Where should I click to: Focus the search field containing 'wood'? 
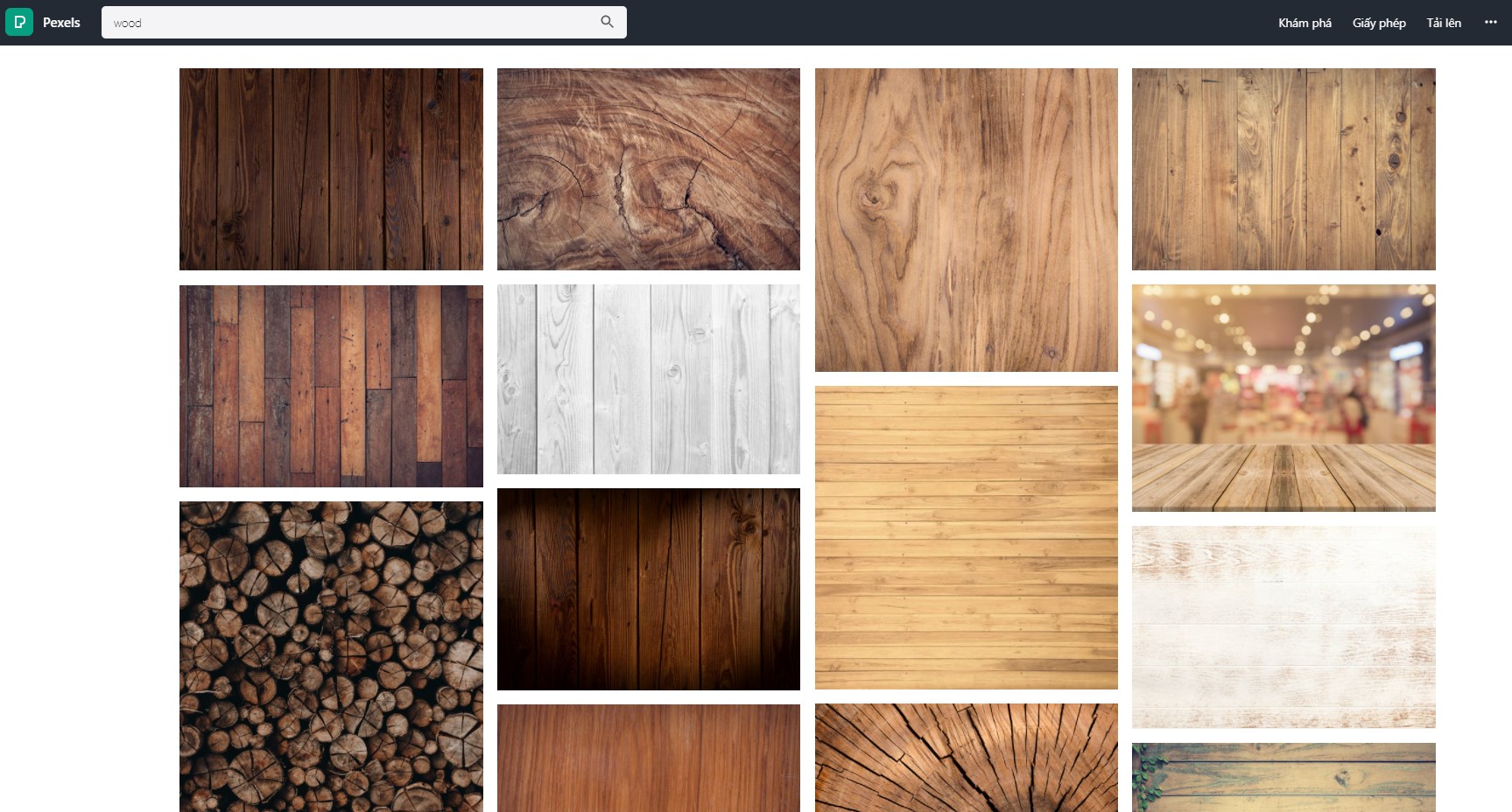[364, 23]
